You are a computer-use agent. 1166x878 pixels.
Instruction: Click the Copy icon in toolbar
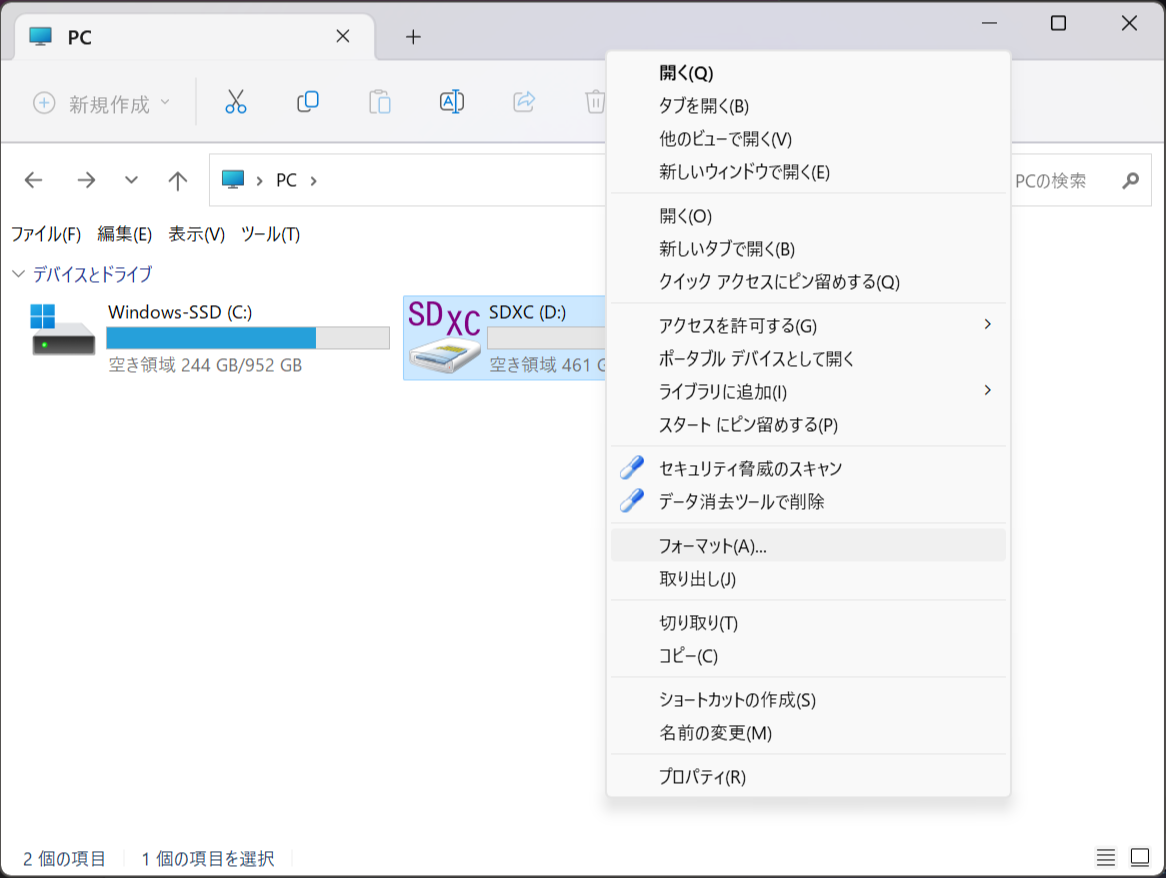click(x=308, y=102)
